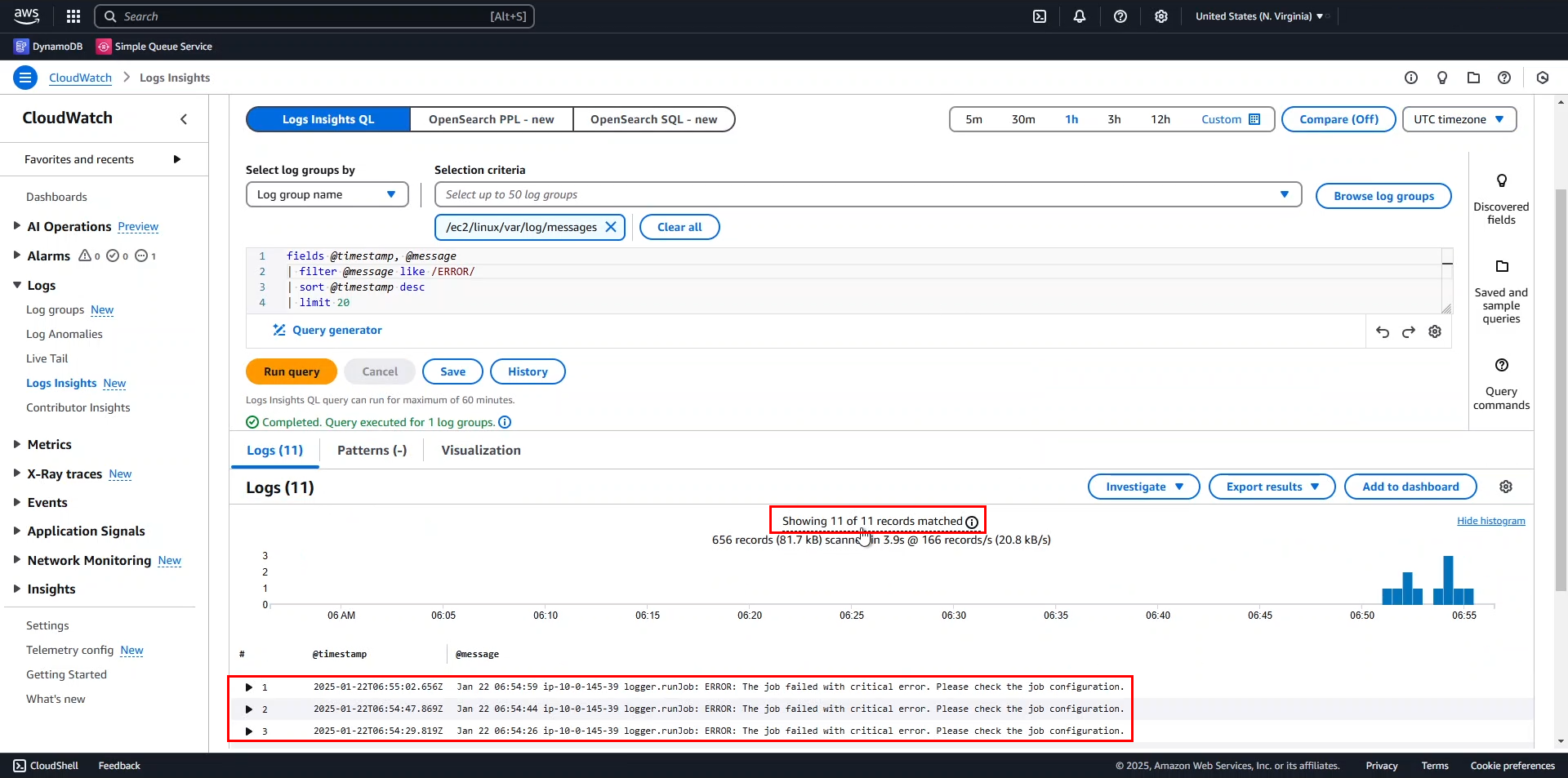Open the Discovered fields panel
Image resolution: width=1568 pixels, height=778 pixels.
click(x=1501, y=198)
